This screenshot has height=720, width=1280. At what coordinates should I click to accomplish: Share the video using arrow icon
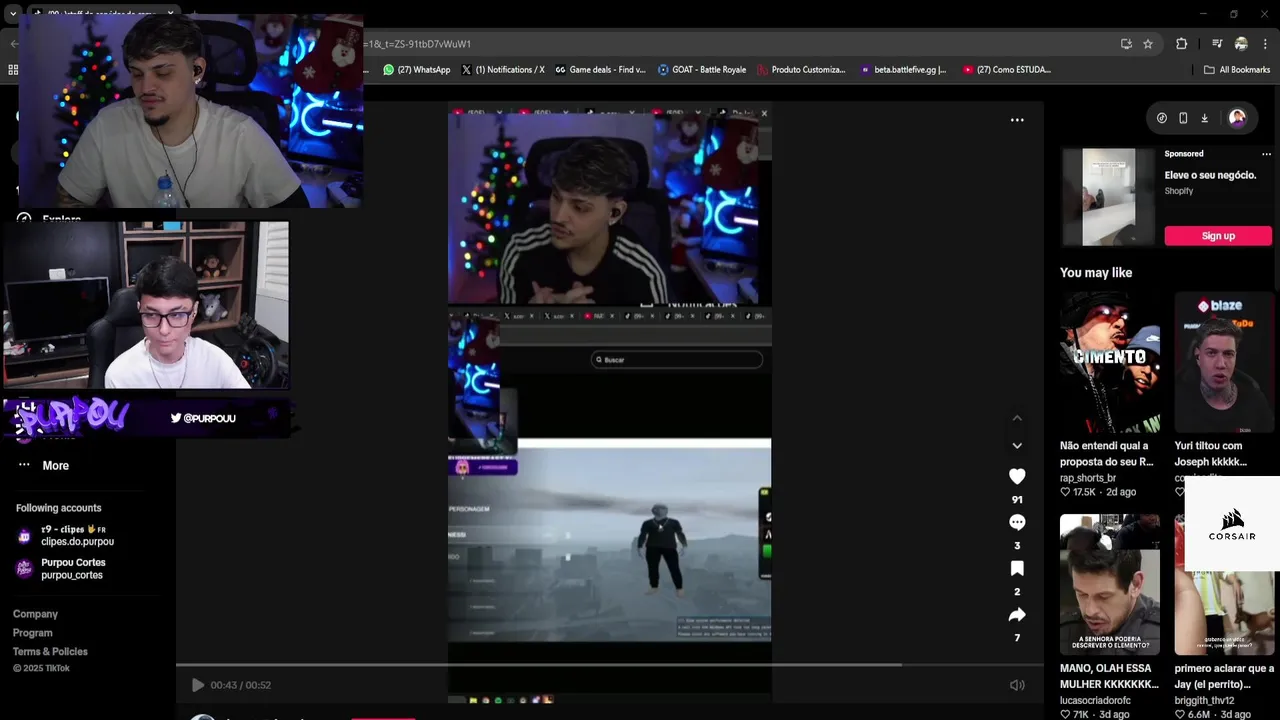click(1017, 615)
